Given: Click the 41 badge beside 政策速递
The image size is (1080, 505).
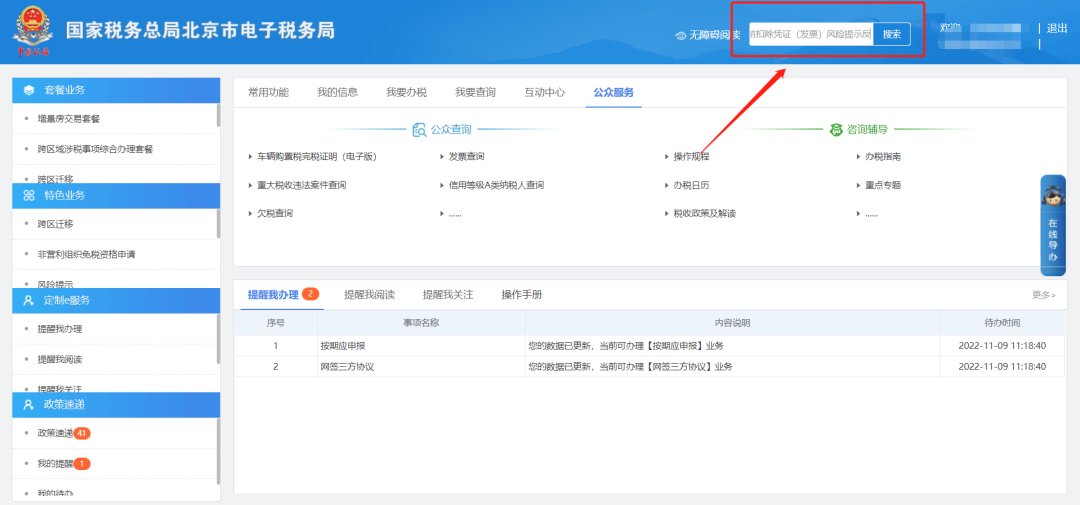Looking at the screenshot, I should coord(83,433).
